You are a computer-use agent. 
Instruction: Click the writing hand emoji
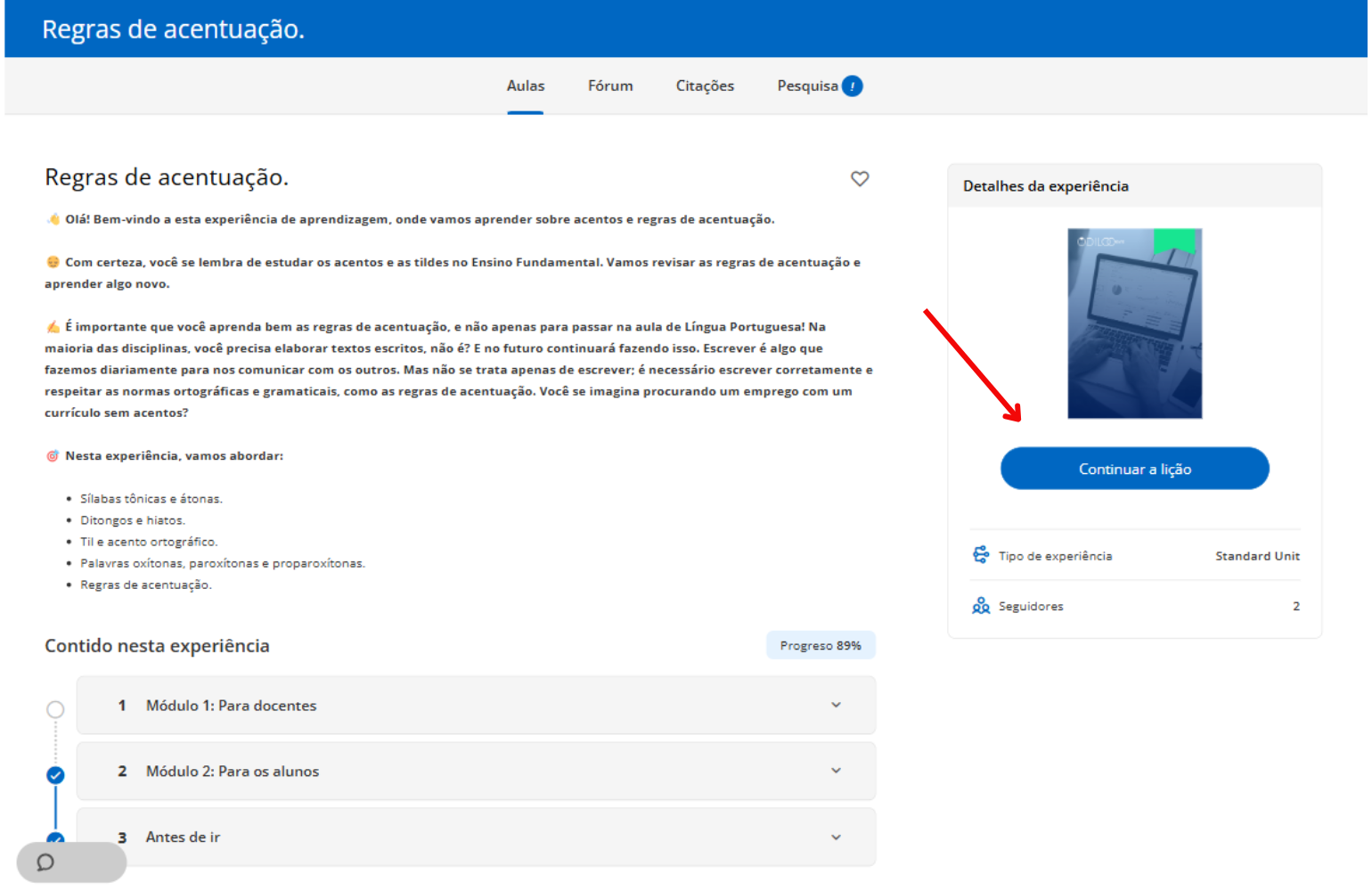53,327
